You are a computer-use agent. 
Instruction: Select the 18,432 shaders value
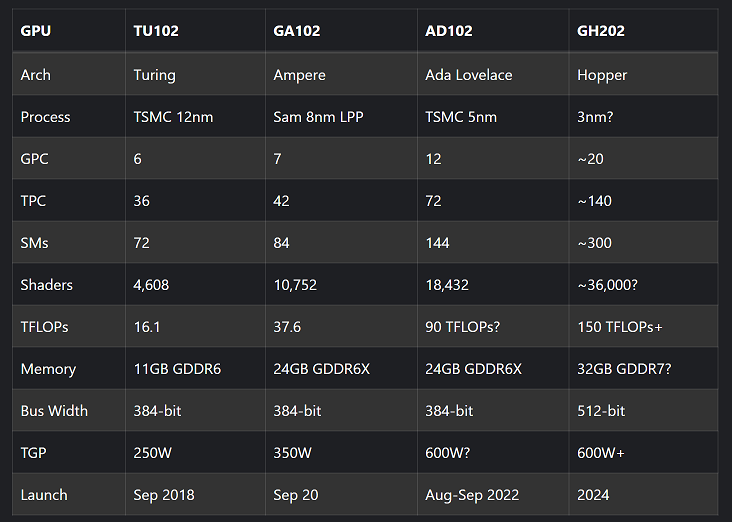coord(448,285)
